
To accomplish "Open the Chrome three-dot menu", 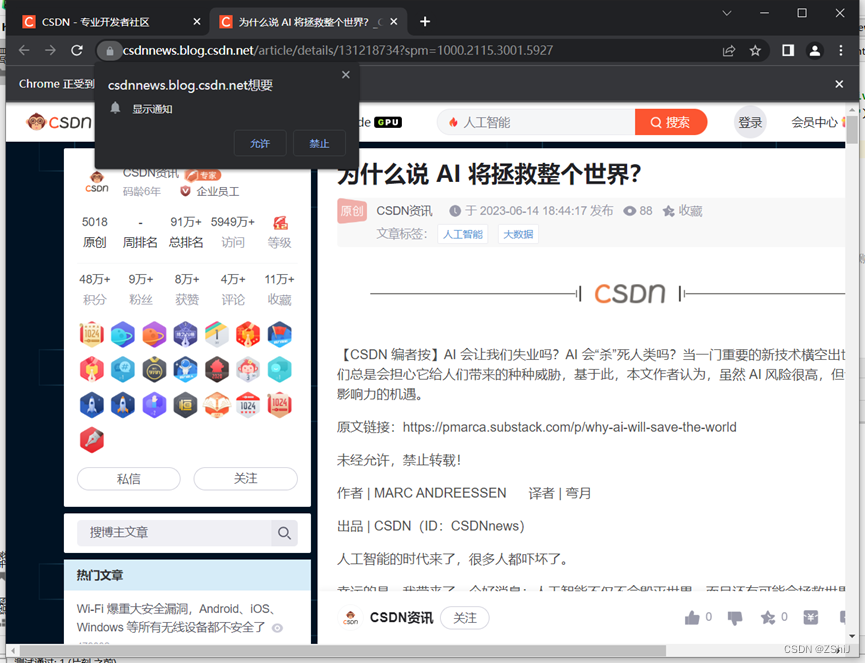I will [840, 51].
